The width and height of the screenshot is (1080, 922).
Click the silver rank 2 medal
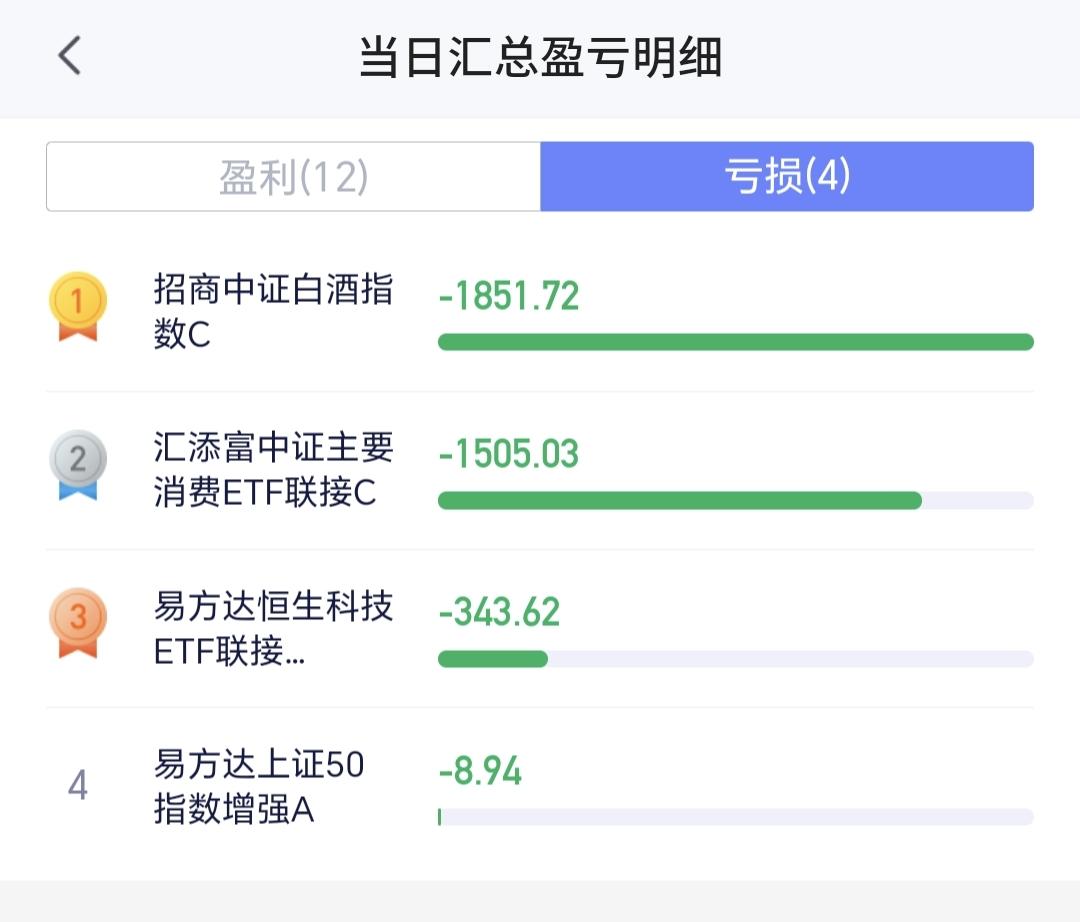pos(78,465)
